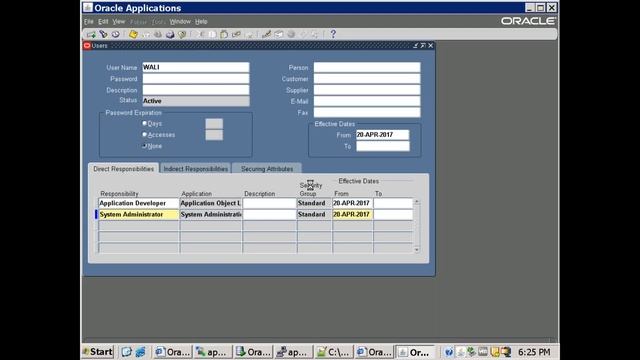Open Window Help via question mark icon

(x=333, y=34)
